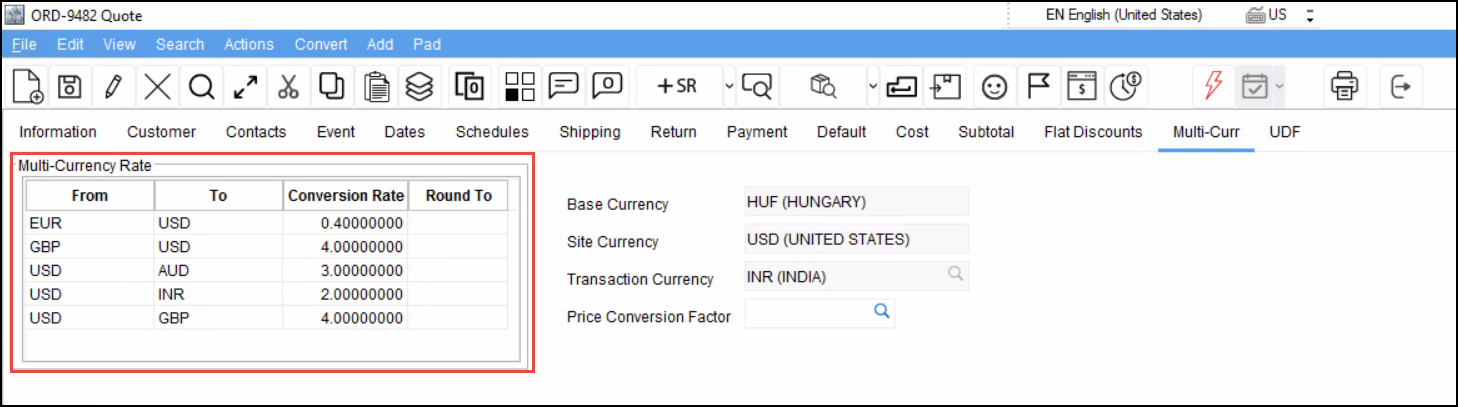
Task: Click the red lightning bolt icon
Action: point(1213,87)
